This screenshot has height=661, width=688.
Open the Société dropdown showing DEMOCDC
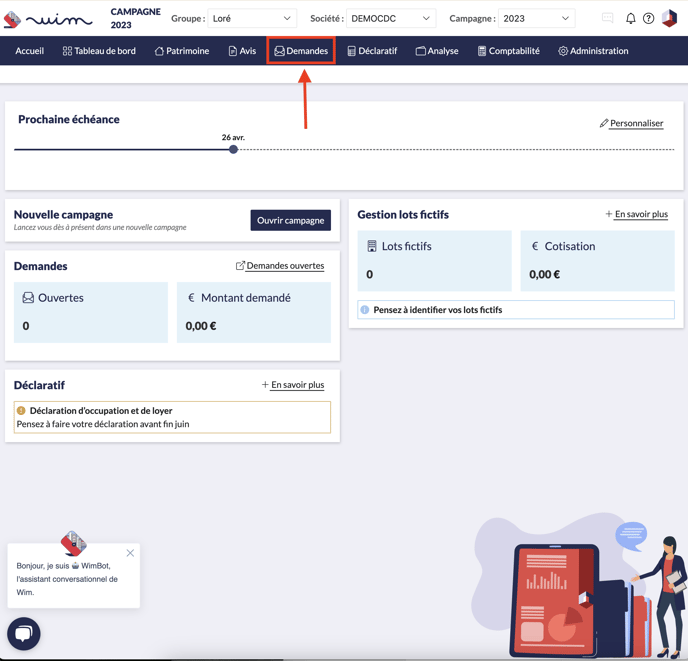pos(390,19)
